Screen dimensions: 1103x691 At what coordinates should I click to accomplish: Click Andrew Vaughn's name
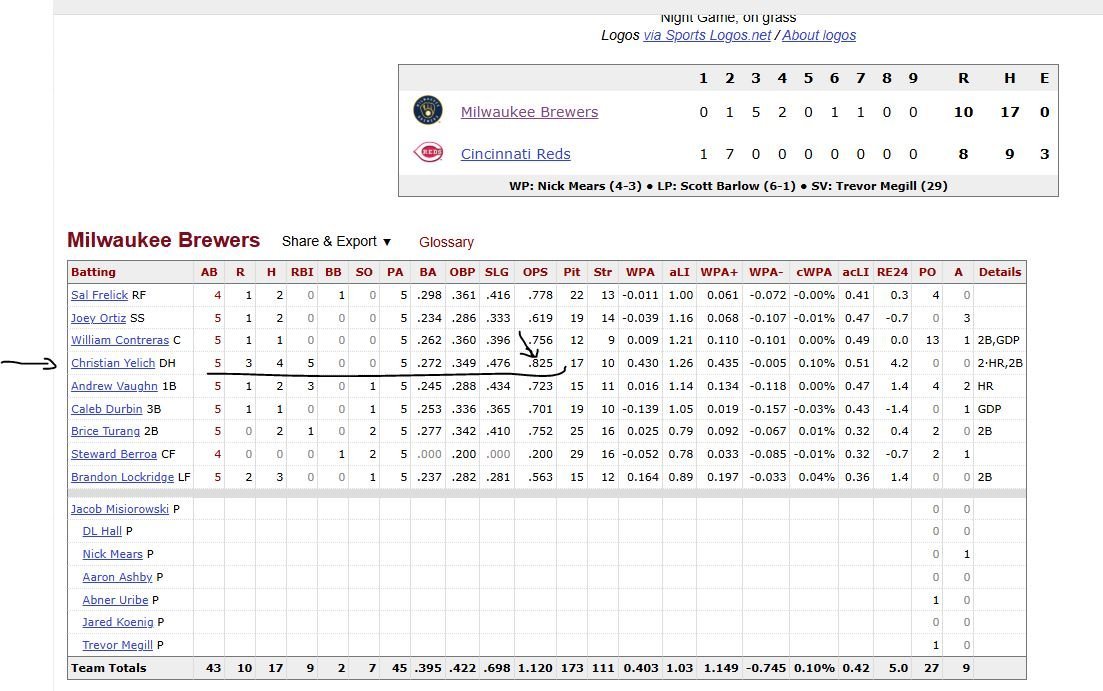[114, 386]
